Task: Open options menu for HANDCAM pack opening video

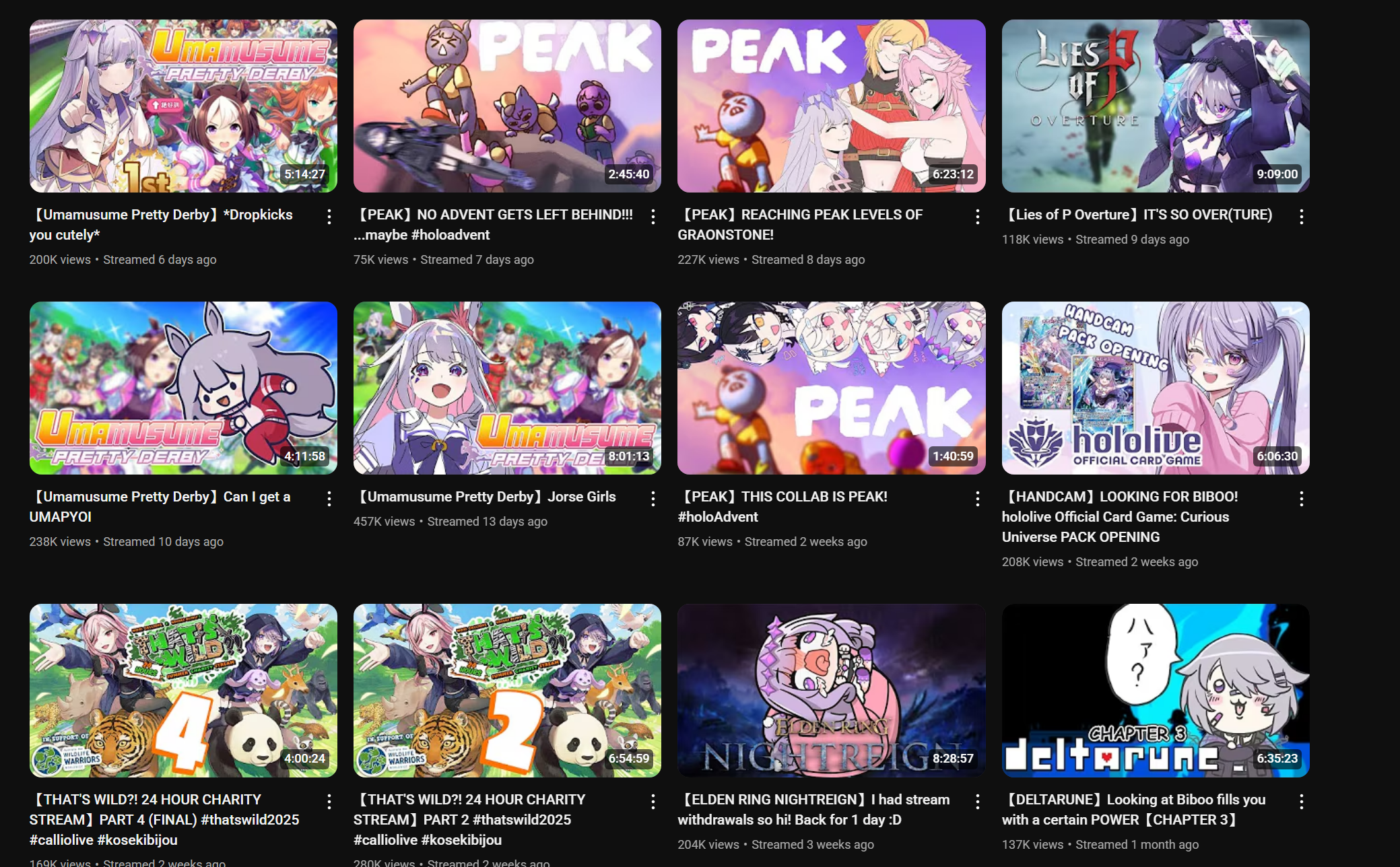Action: (x=1301, y=499)
